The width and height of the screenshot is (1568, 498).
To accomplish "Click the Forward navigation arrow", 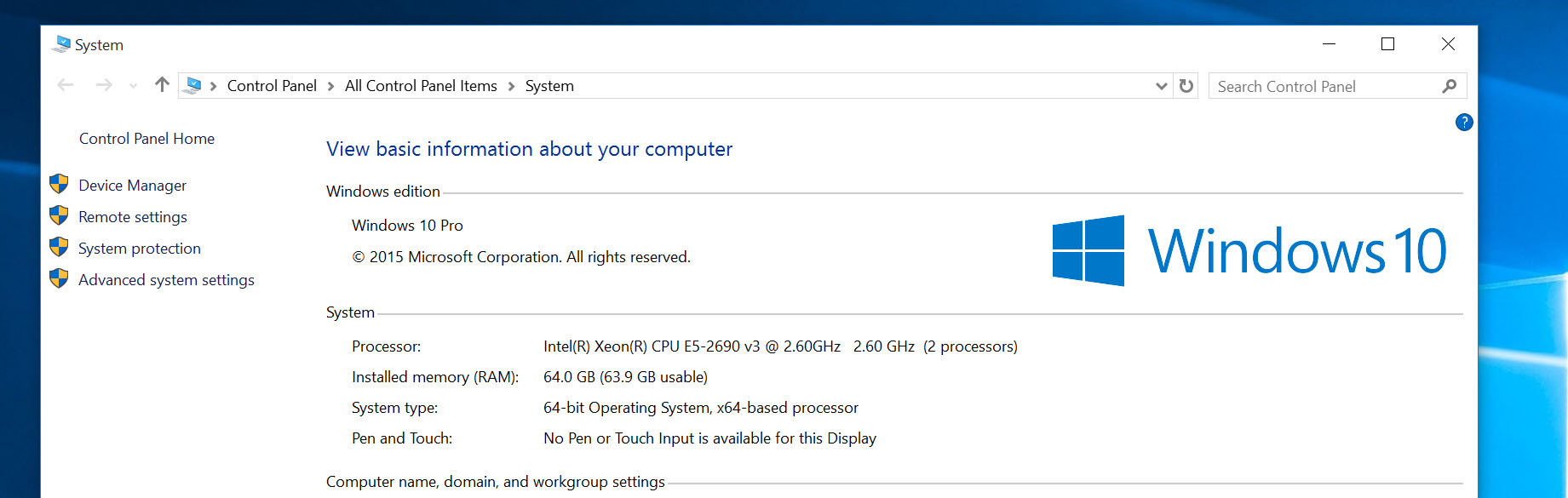I will [x=104, y=85].
